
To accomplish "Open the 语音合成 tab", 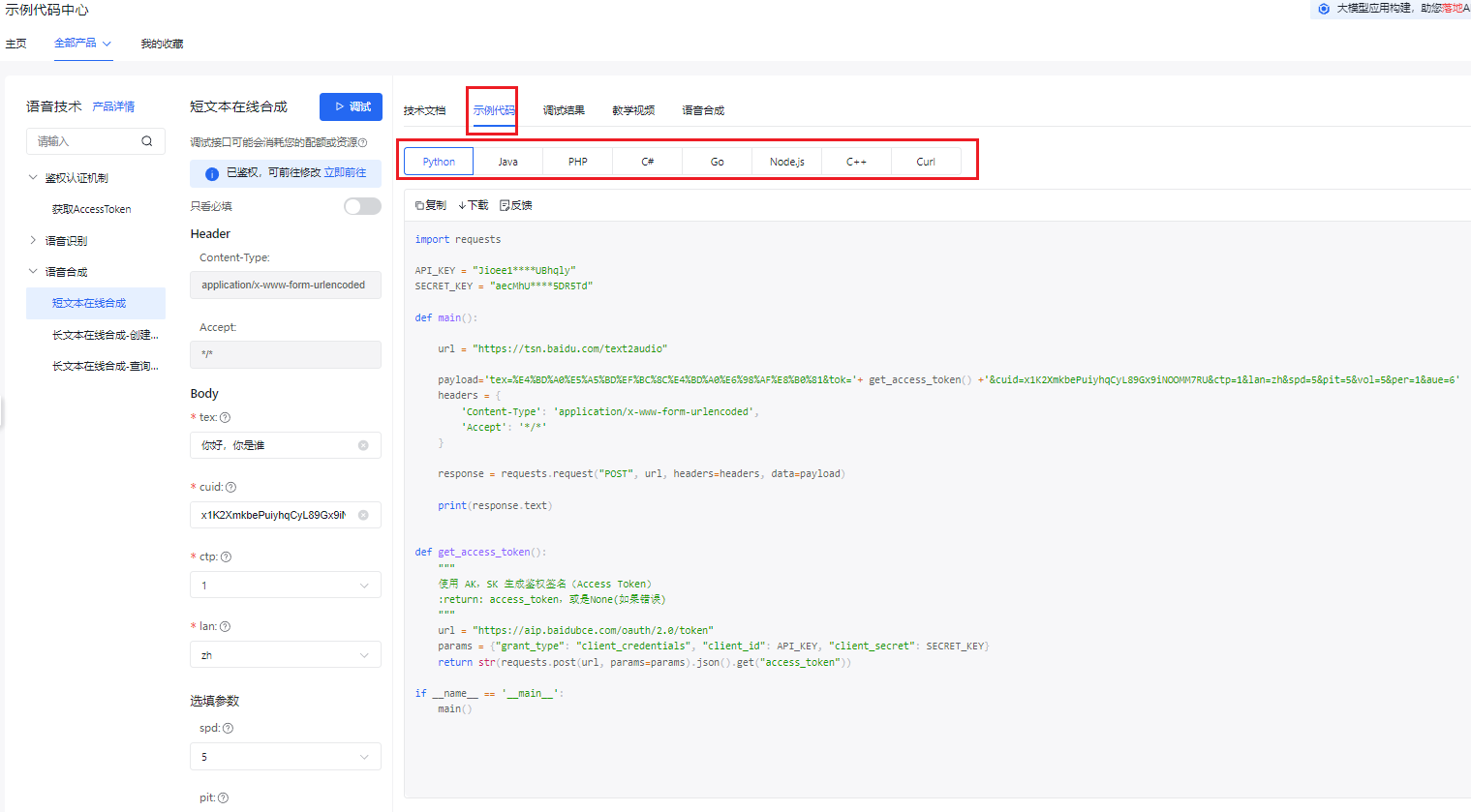I will coord(703,110).
